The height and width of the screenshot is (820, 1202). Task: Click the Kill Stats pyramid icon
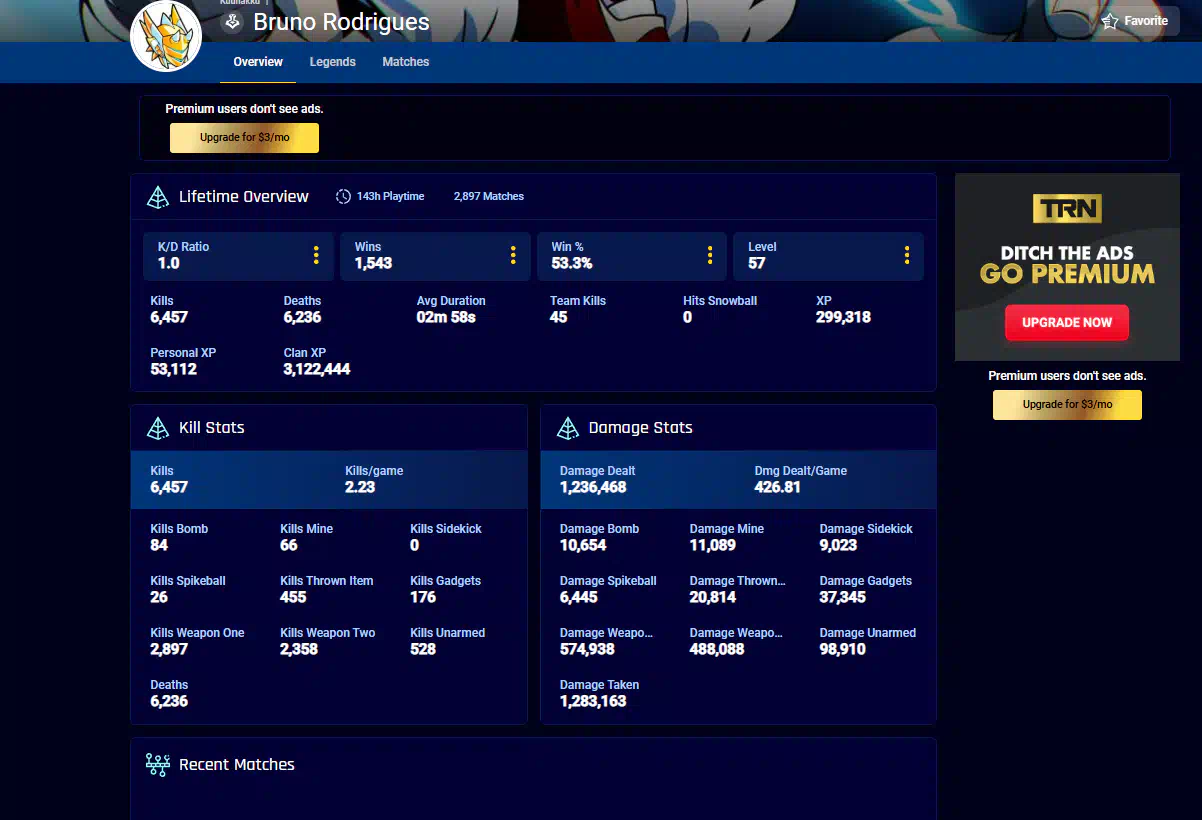(x=158, y=428)
